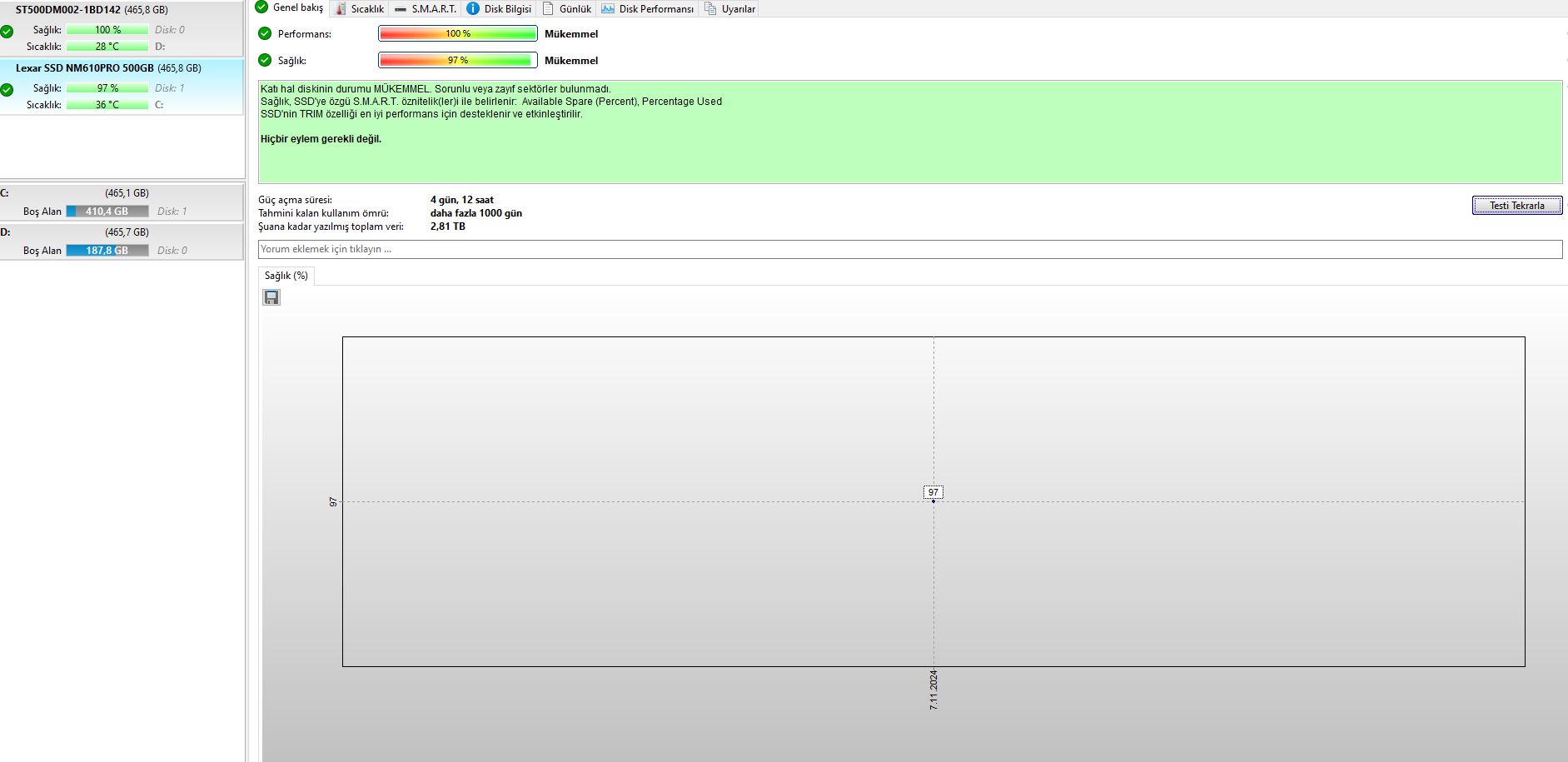The width and height of the screenshot is (1568, 762).
Task: Click the status check icon of ST500DM002-1BD142 disk
Action: click(7, 32)
